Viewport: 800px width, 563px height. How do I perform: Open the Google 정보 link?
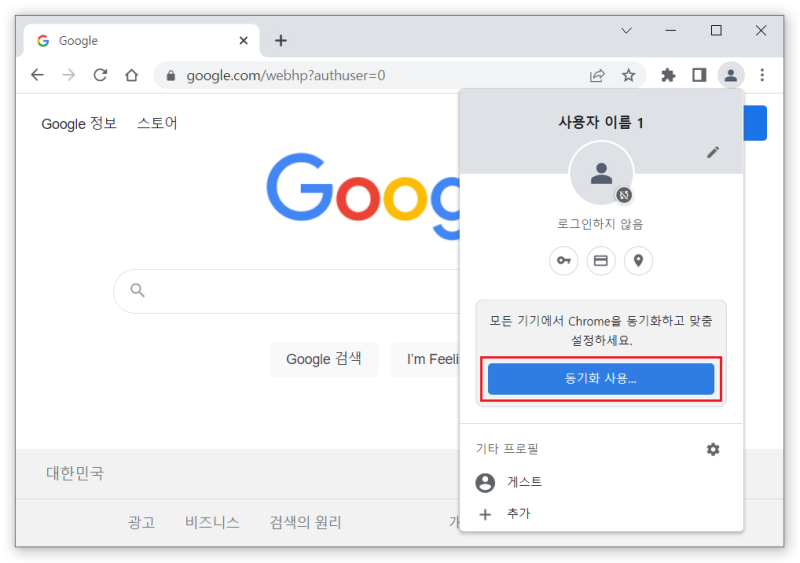[x=79, y=124]
